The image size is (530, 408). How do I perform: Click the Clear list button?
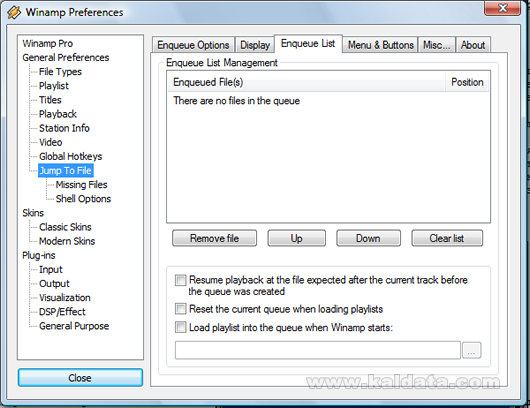[x=447, y=238]
